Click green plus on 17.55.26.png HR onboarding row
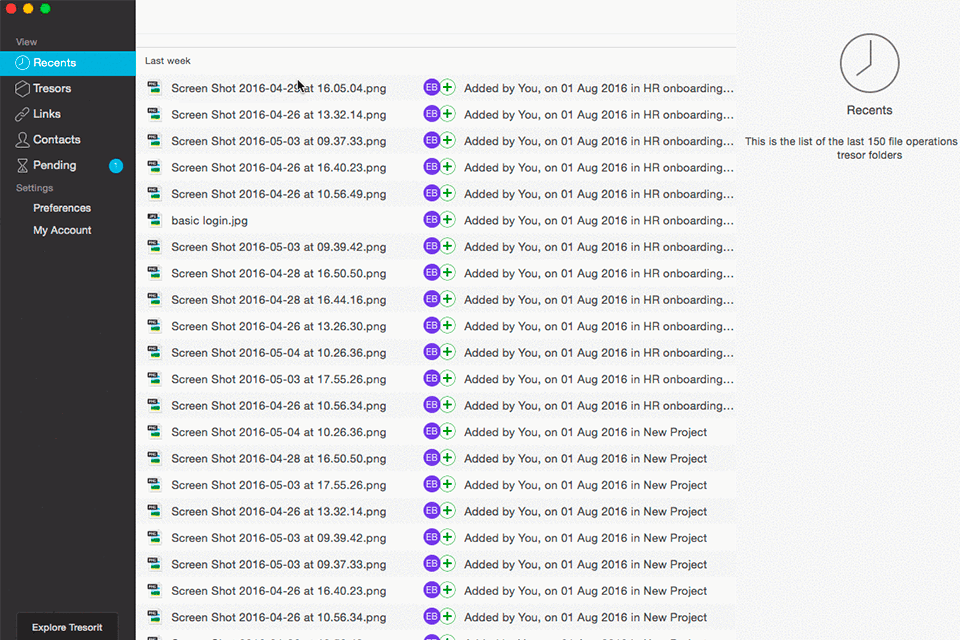This screenshot has height=640, width=960. point(448,378)
